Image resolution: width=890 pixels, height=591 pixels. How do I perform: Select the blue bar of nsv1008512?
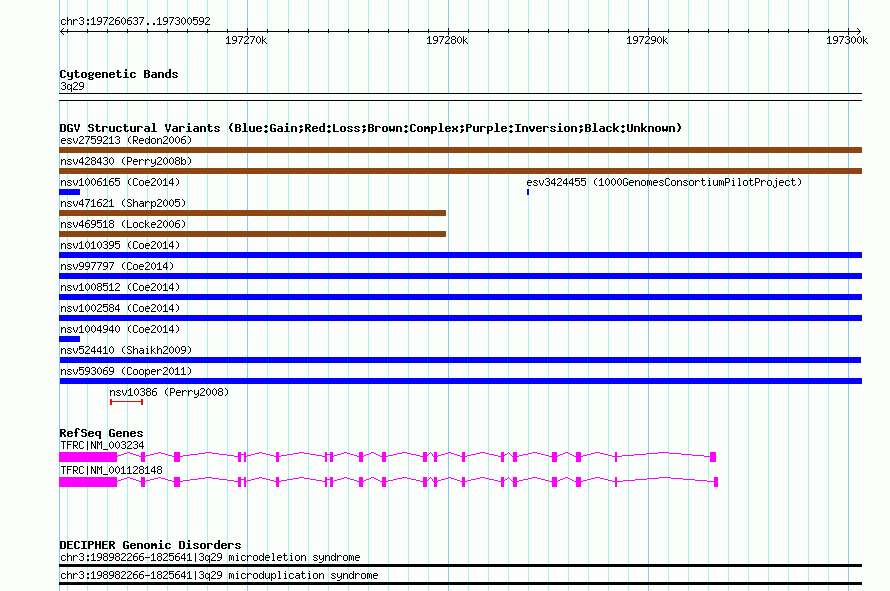(x=460, y=297)
